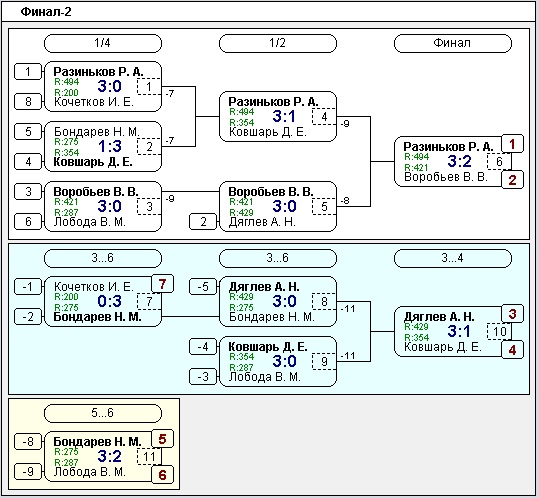Select seed box -5 beside Дяглев
Viewport: 539px width, 498px height.
[x=203, y=287]
